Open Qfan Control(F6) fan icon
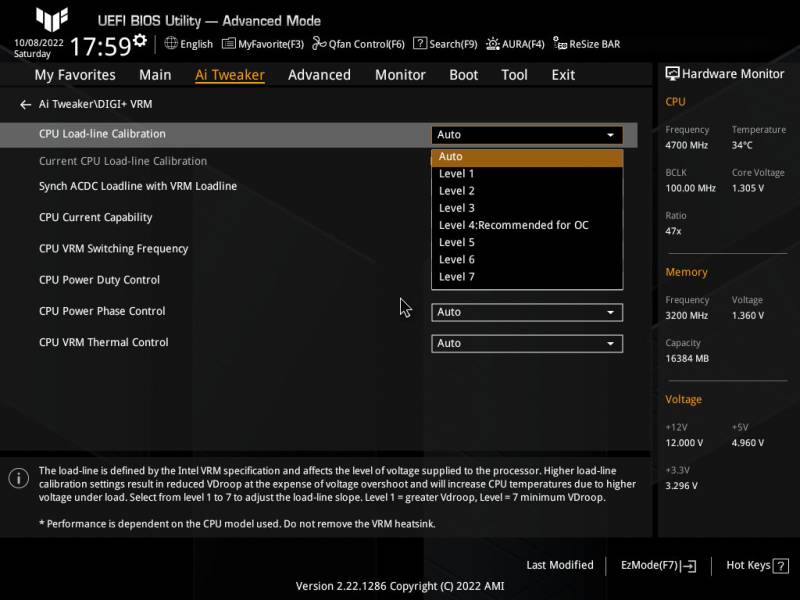This screenshot has width=800, height=600. coord(319,43)
